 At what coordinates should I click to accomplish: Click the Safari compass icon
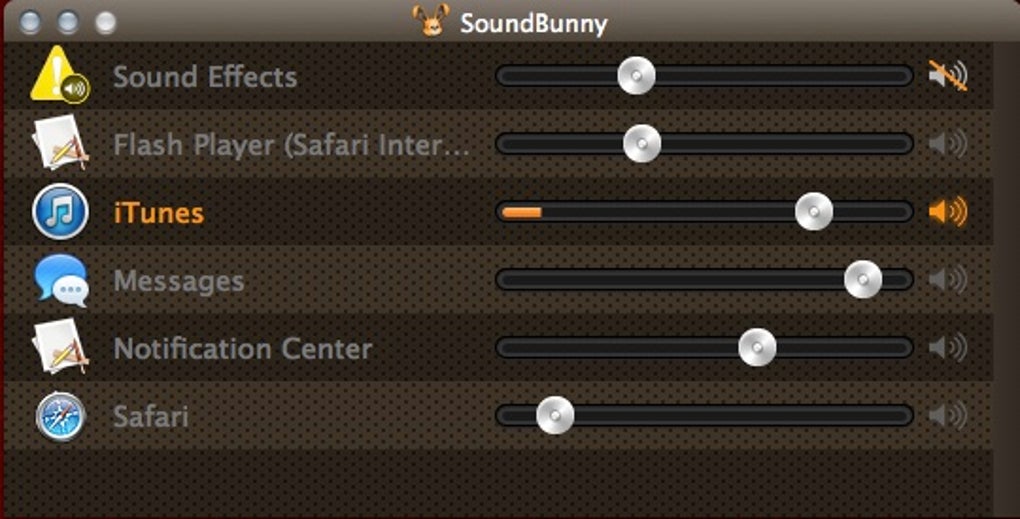pyautogui.click(x=60, y=416)
